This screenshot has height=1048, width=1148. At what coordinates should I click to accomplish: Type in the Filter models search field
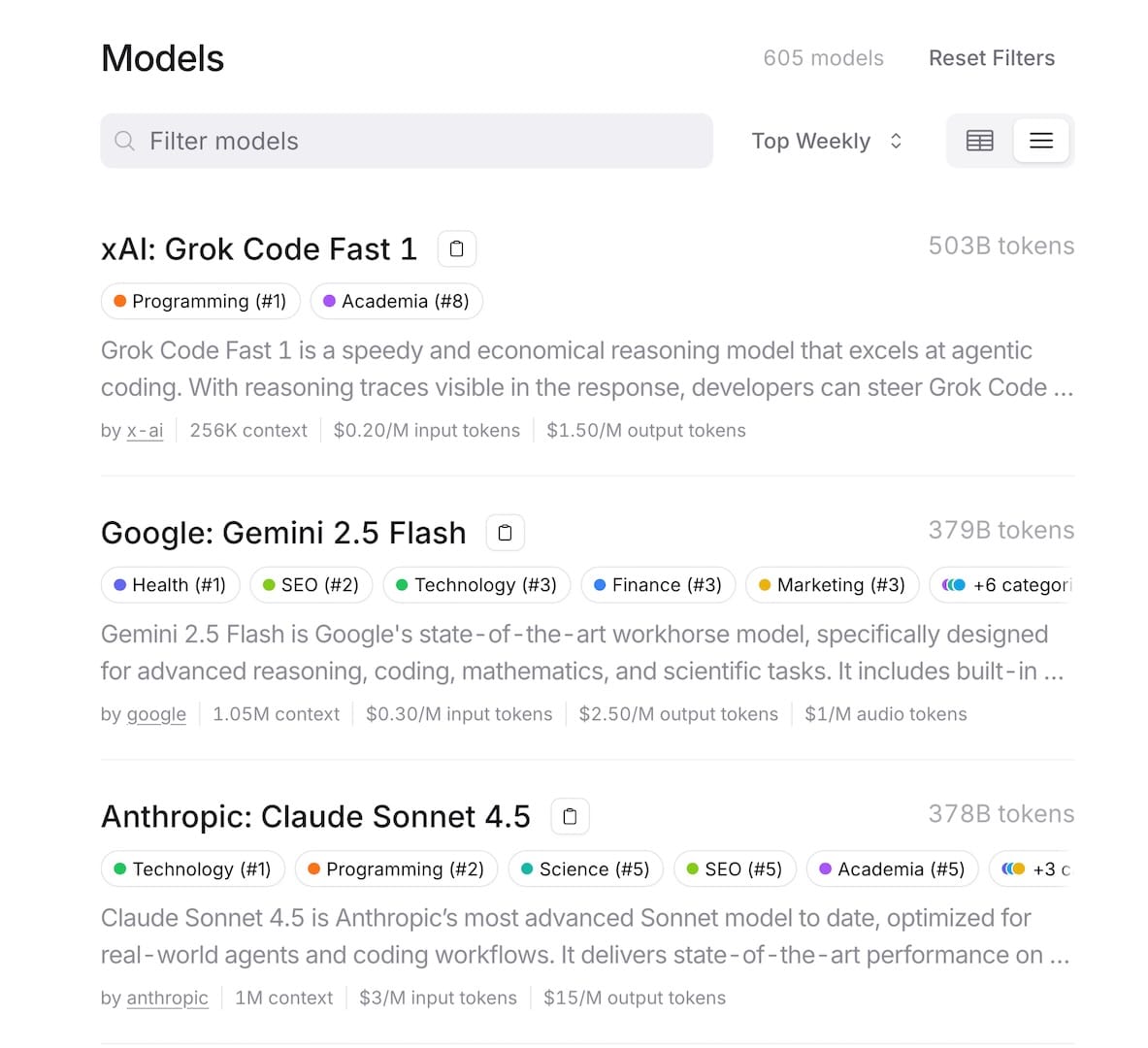tap(427, 141)
